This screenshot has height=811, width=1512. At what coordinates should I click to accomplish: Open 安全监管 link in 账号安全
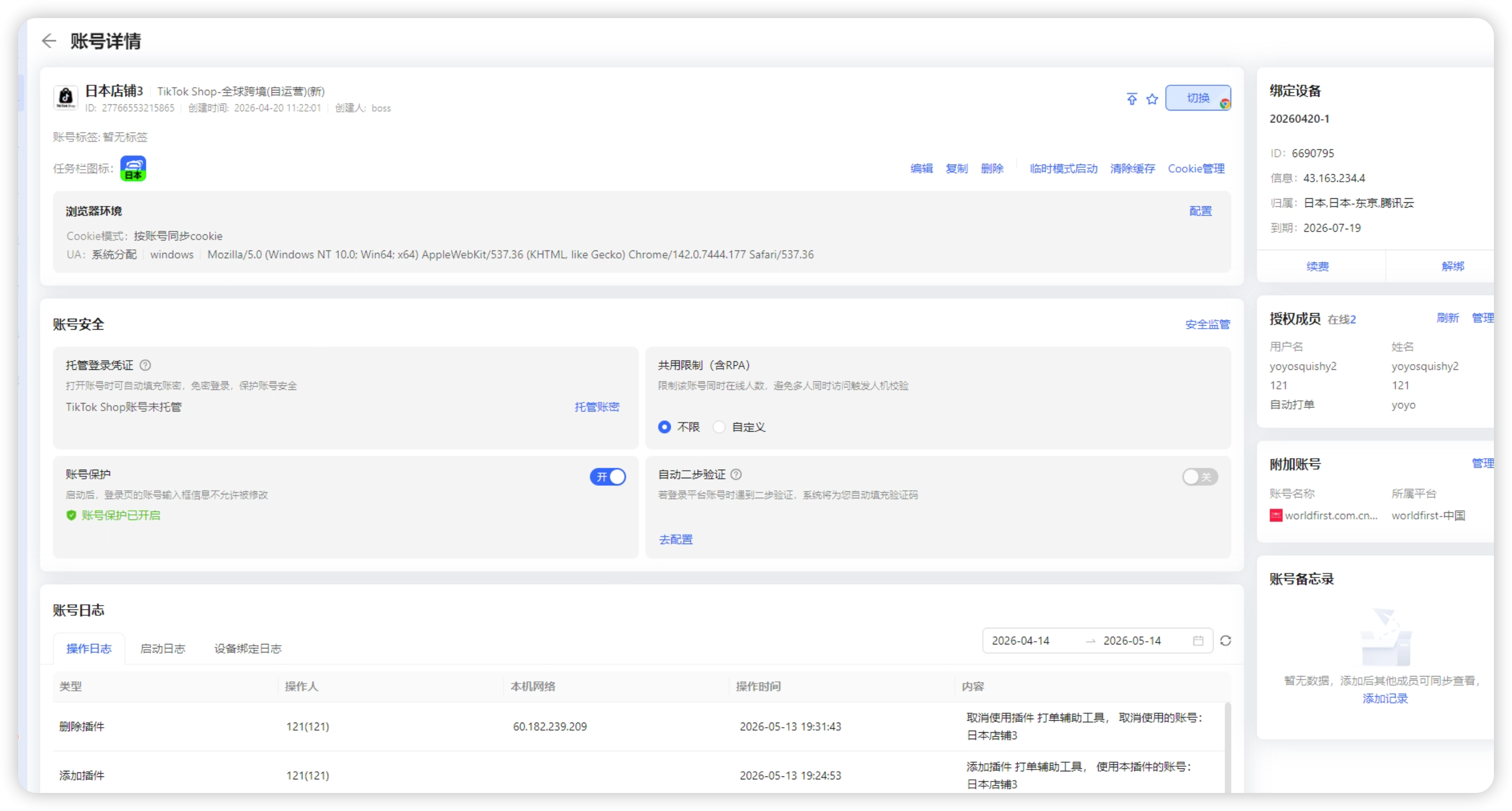pyautogui.click(x=1207, y=324)
